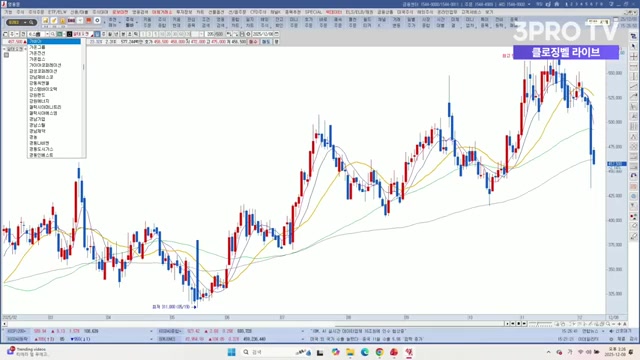Click the orange flag toolbar icon

click(89, 20)
